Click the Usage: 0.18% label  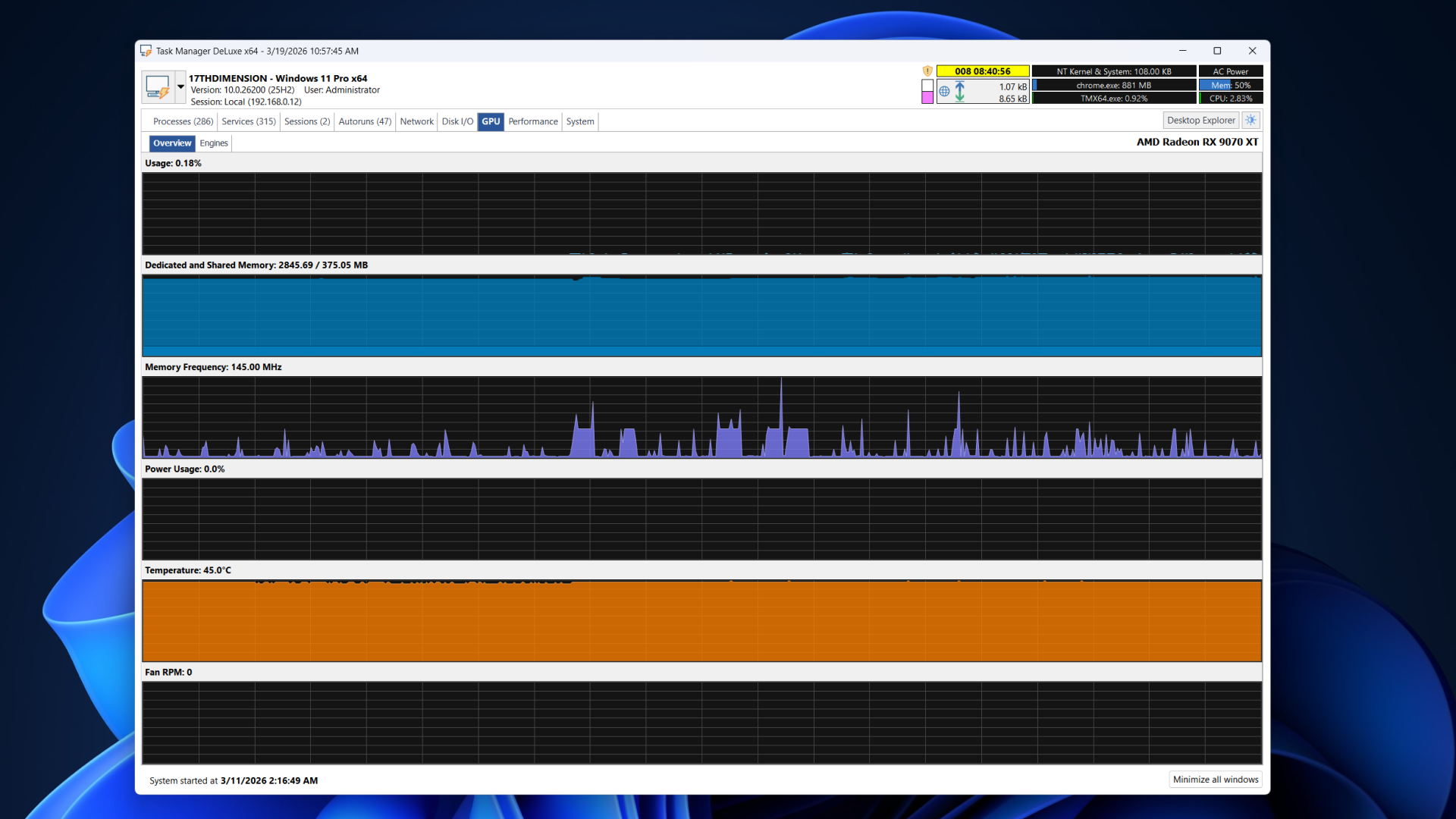coord(174,163)
